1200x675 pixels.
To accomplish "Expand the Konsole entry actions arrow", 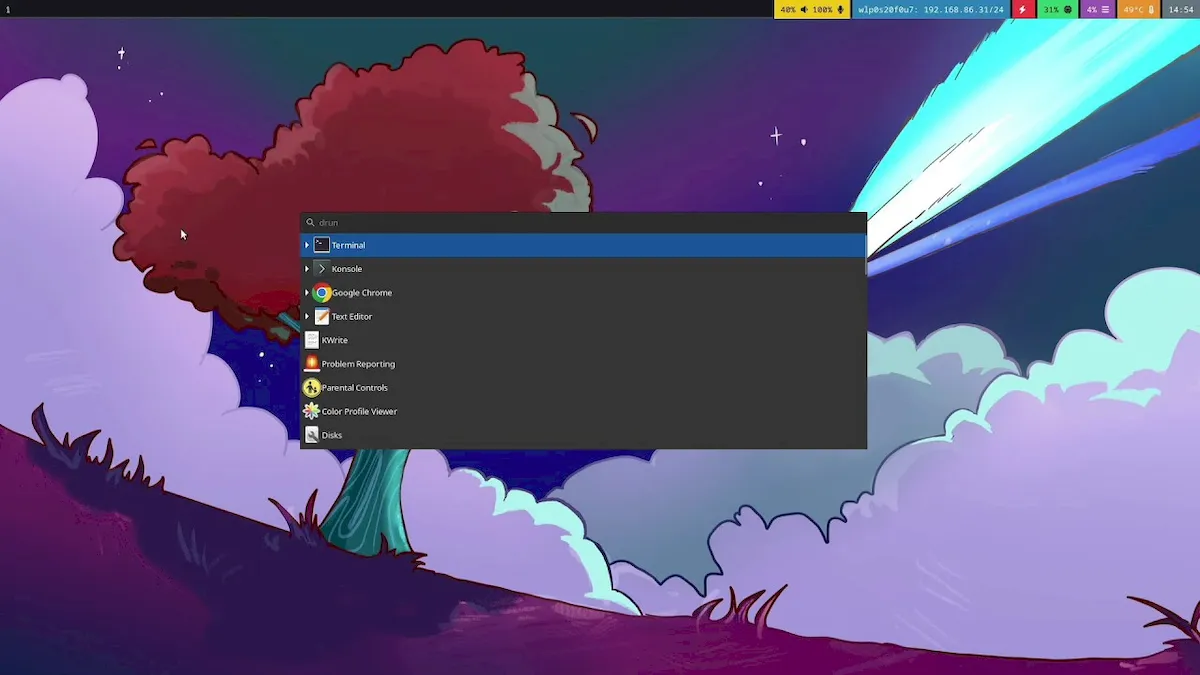I will [307, 269].
